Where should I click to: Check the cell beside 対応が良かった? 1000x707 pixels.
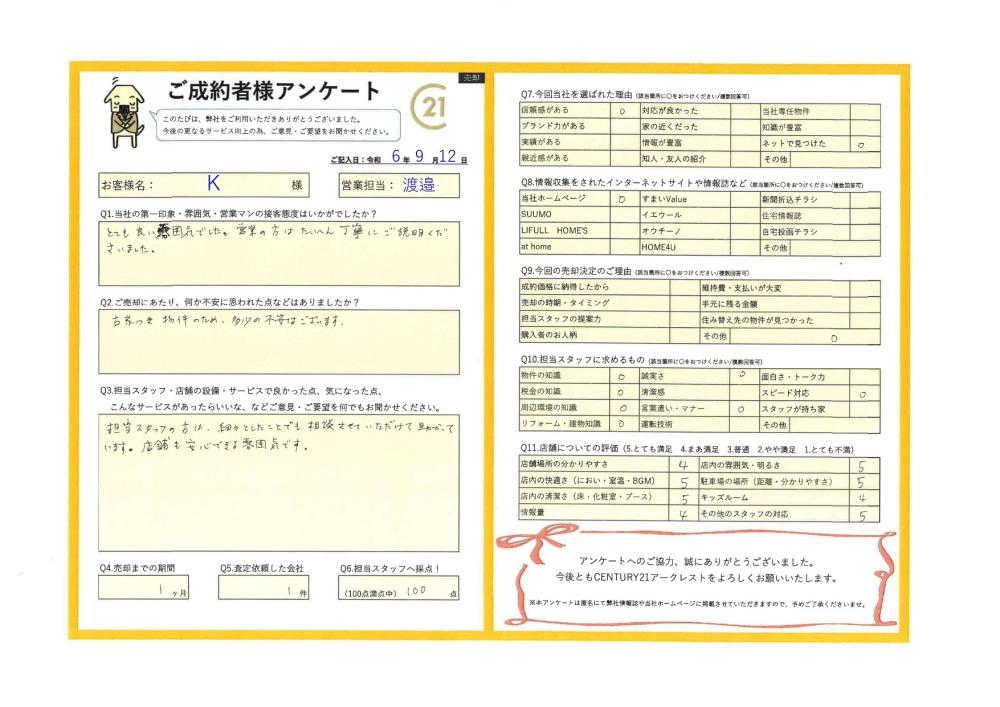(745, 111)
